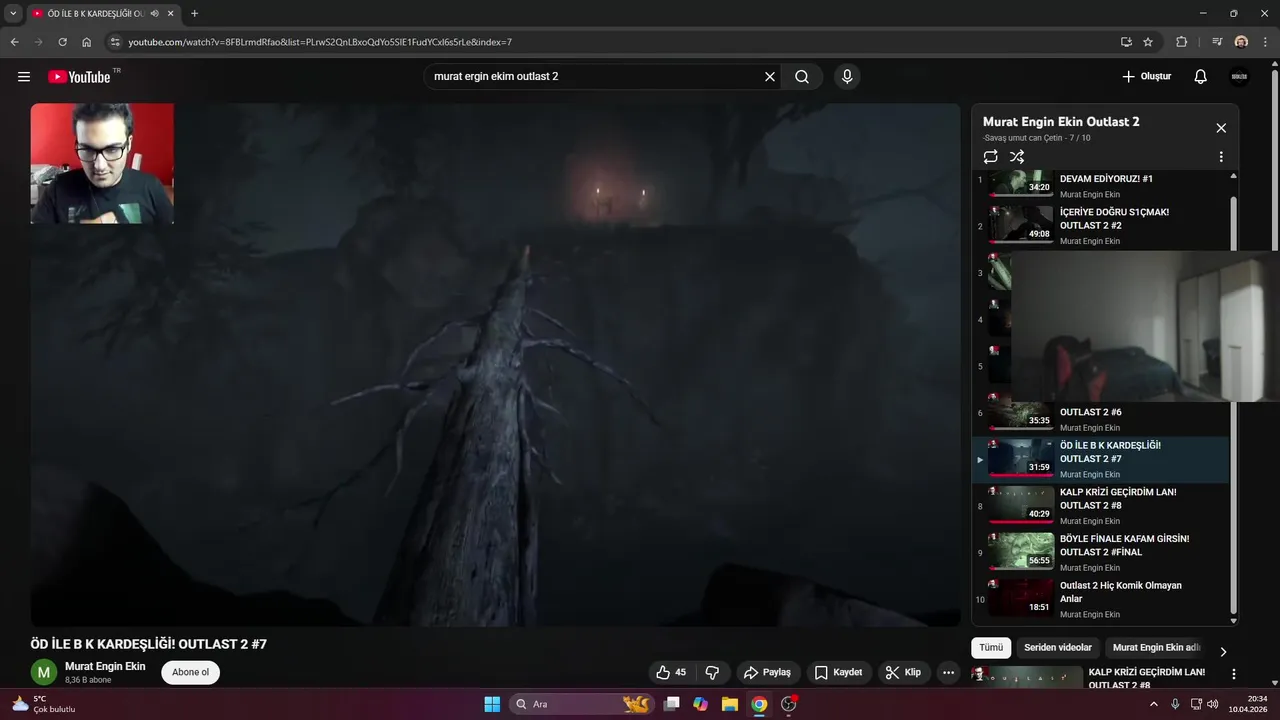Open the playlist three-dot options menu
1280x720 pixels.
tap(1221, 157)
